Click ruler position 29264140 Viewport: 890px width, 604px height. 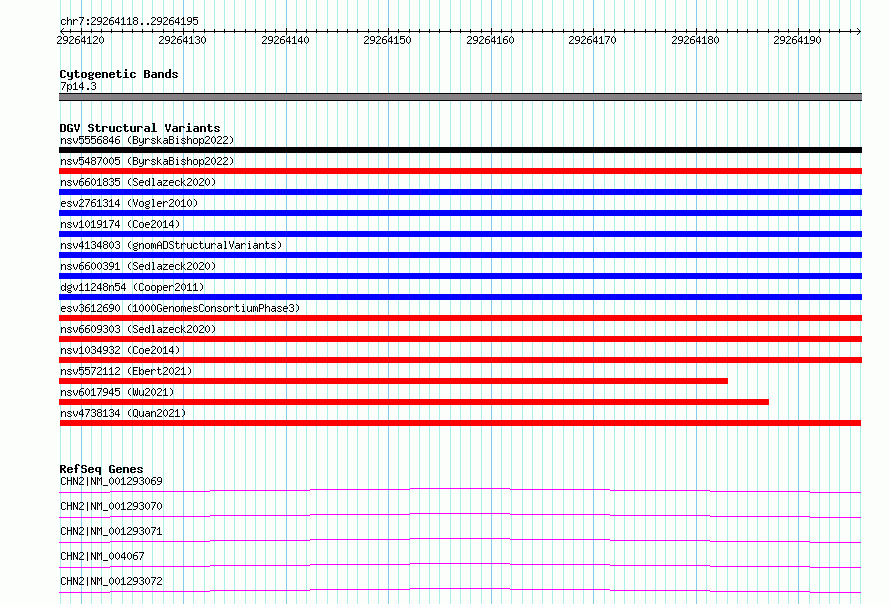click(x=285, y=40)
